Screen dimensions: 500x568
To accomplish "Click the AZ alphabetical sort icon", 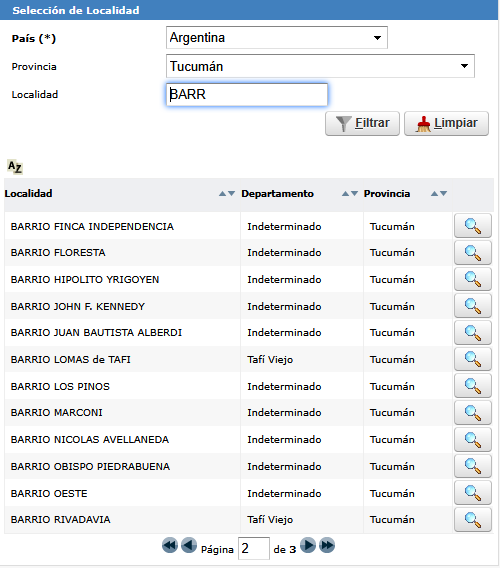I will click(x=15, y=167).
